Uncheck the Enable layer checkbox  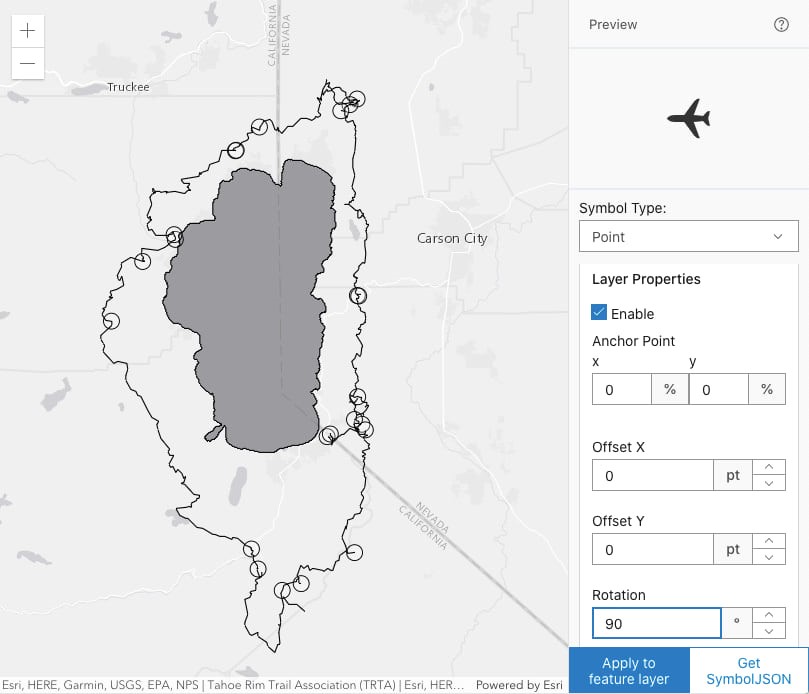(x=599, y=313)
